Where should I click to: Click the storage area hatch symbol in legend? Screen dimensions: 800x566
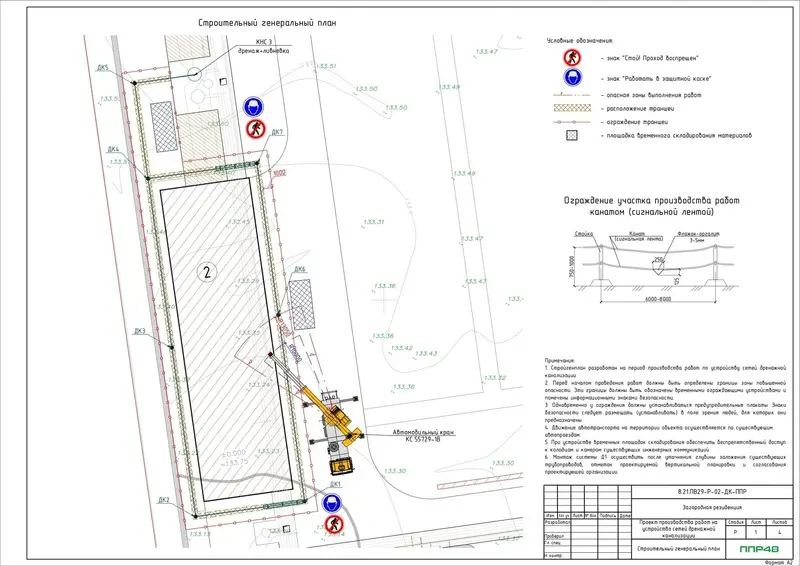(x=569, y=132)
